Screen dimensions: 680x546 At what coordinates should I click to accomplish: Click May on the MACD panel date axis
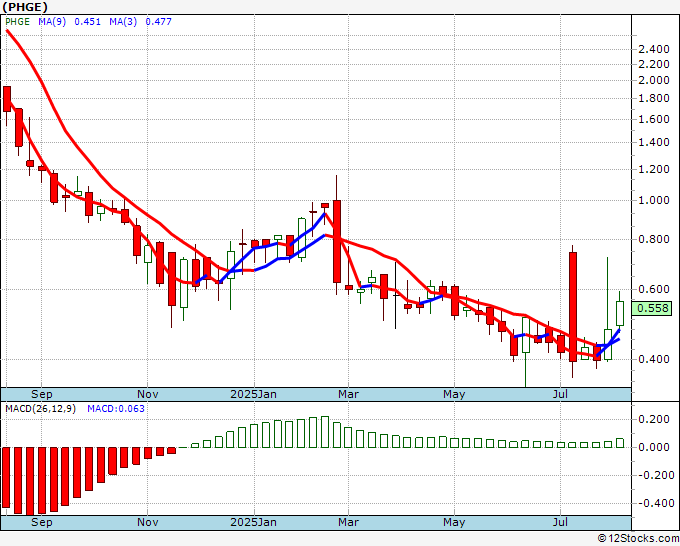[x=454, y=522]
